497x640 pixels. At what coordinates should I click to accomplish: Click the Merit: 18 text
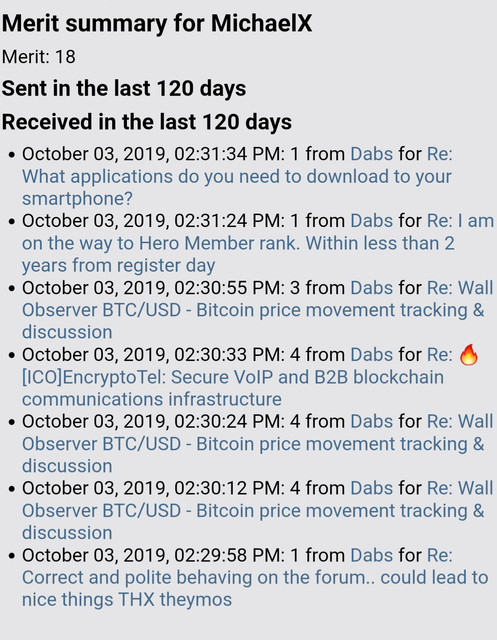coord(39,57)
